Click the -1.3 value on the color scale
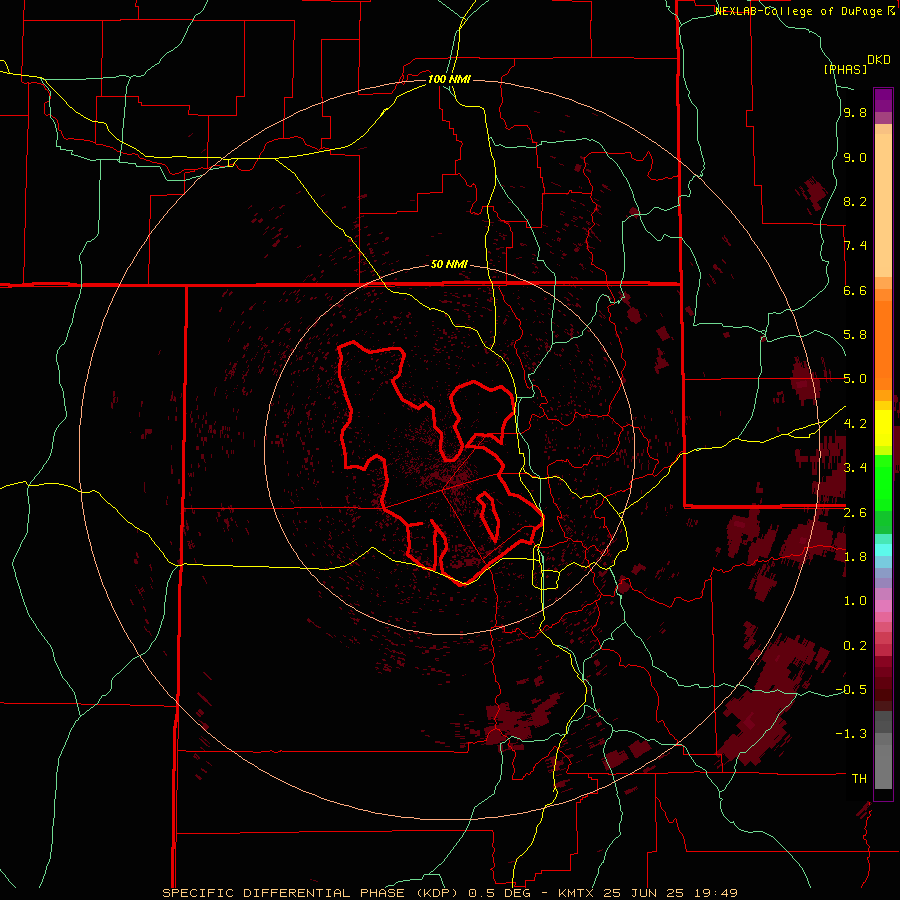 click(x=851, y=734)
